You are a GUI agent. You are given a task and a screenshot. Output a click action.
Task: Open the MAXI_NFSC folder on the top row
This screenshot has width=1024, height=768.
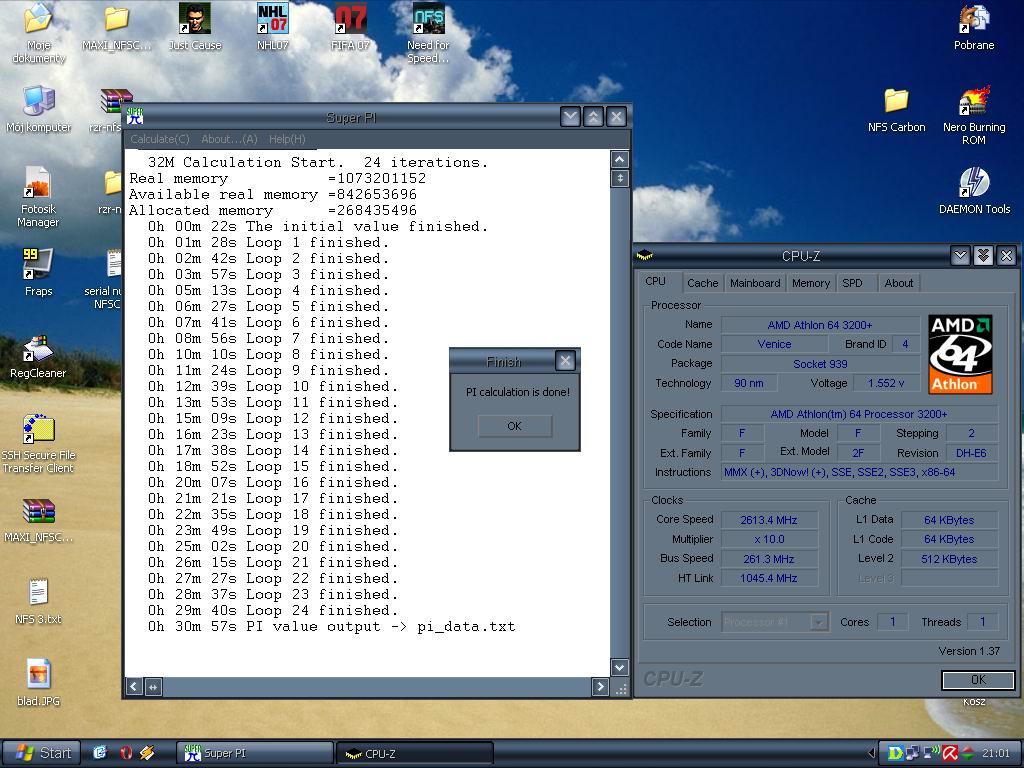pyautogui.click(x=116, y=27)
